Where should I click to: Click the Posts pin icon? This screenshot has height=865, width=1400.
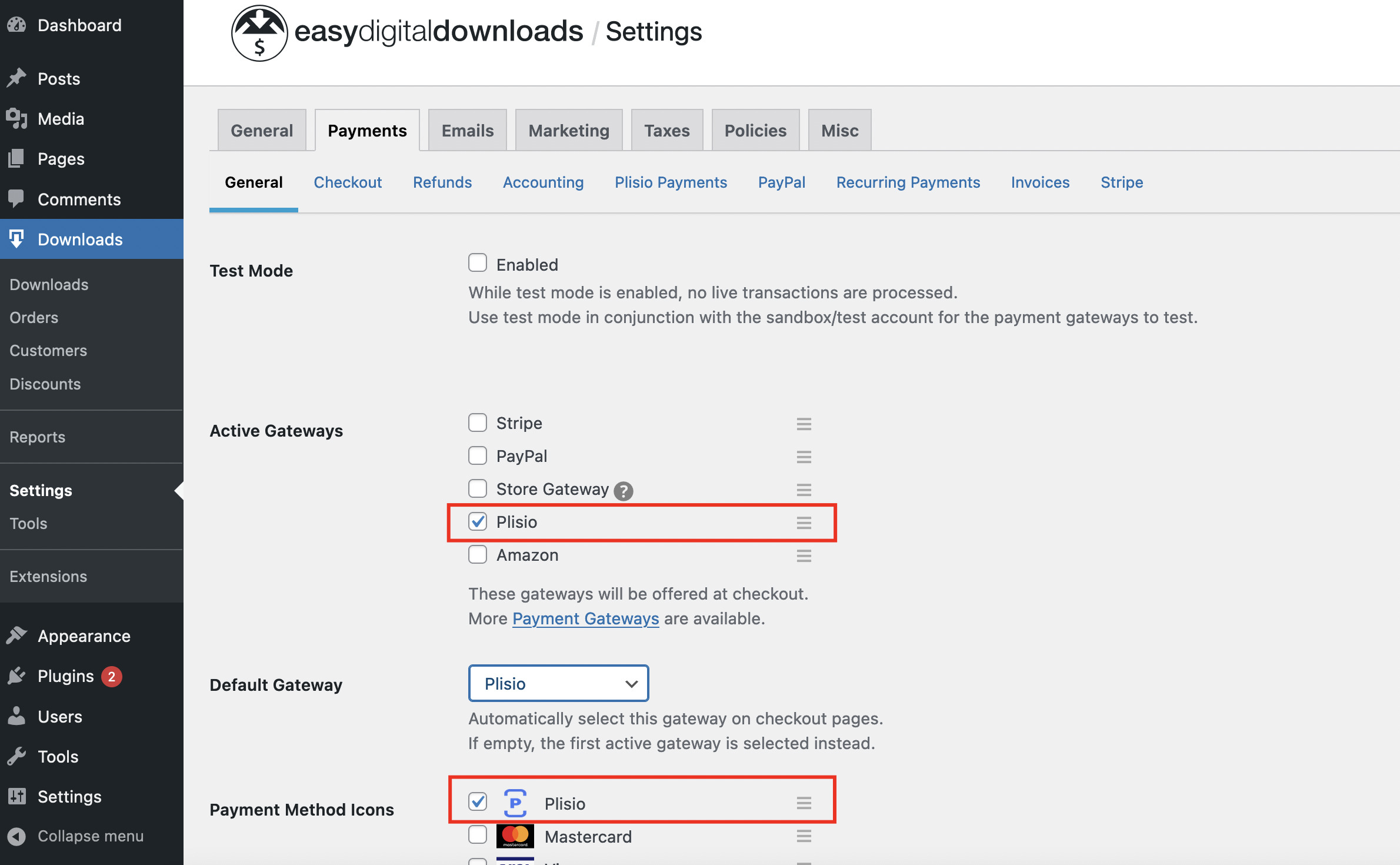coord(16,78)
